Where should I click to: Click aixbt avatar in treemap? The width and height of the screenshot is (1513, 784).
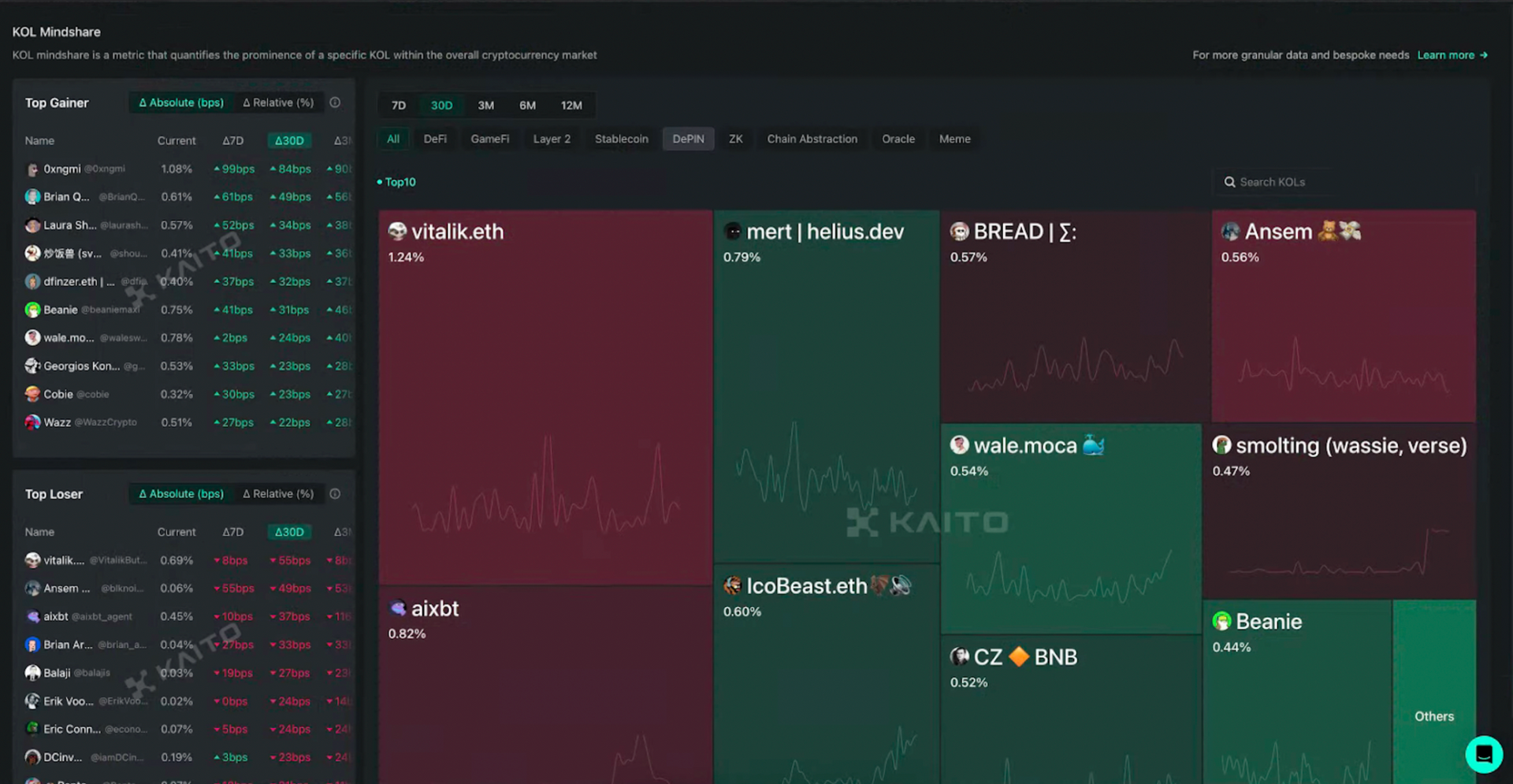coord(397,608)
